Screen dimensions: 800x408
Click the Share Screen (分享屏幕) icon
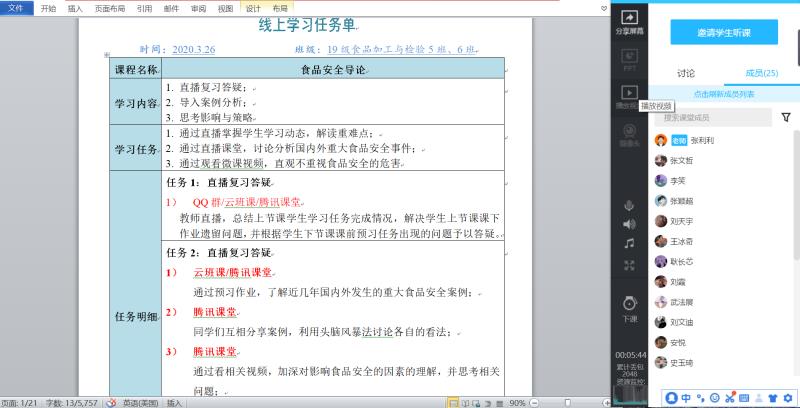pyautogui.click(x=629, y=22)
